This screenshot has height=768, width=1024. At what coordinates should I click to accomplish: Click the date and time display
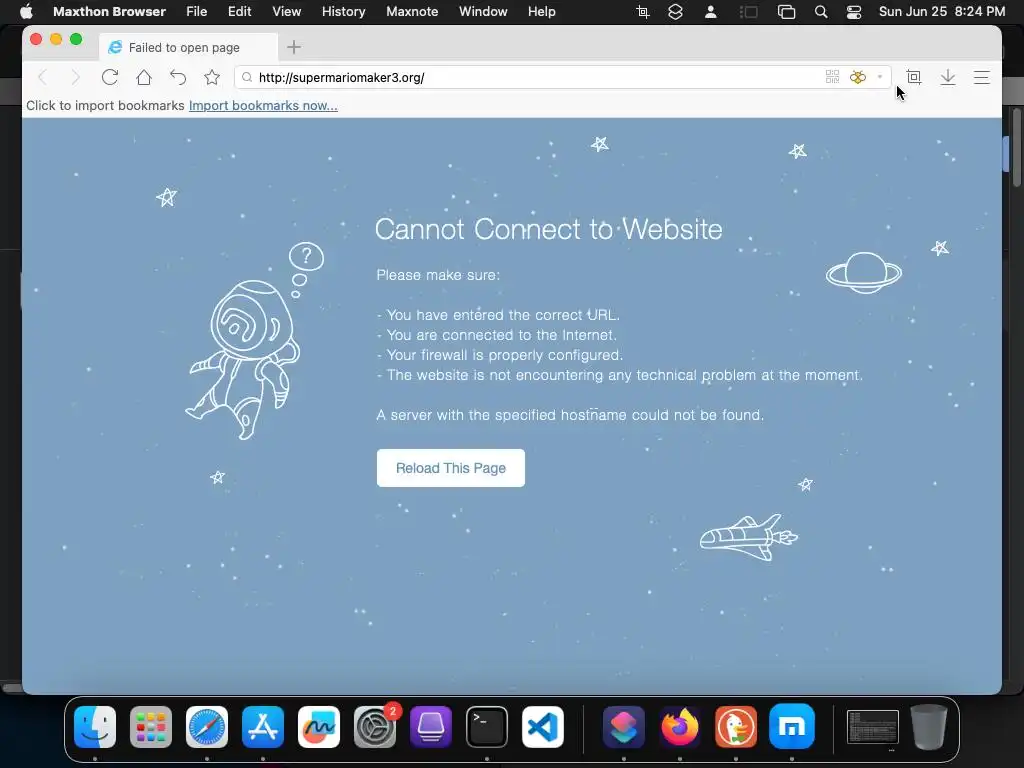[x=942, y=12]
